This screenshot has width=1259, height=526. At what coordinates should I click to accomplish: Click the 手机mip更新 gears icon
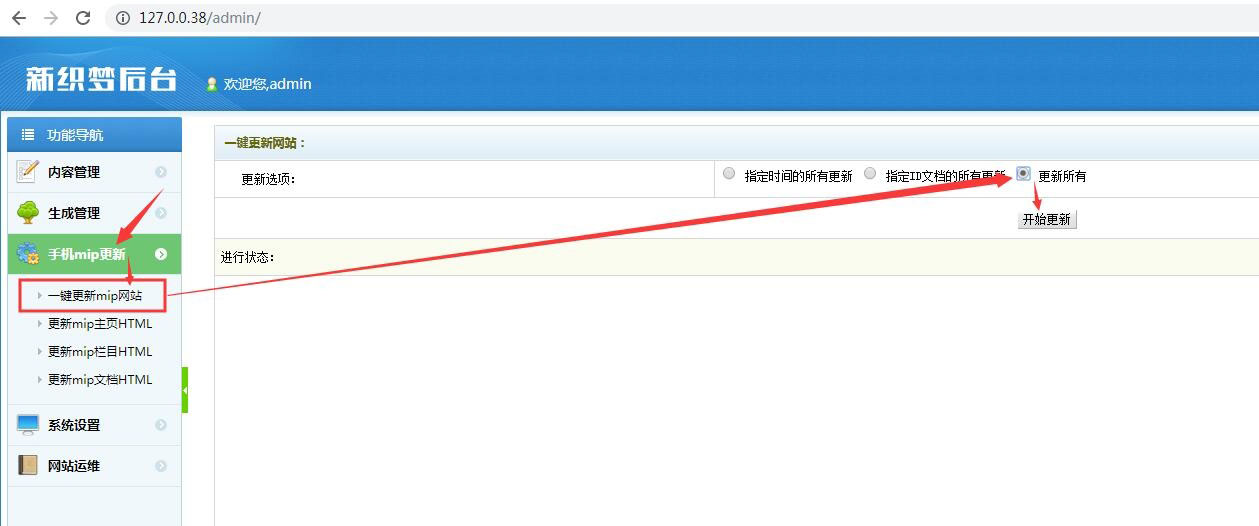pos(27,254)
